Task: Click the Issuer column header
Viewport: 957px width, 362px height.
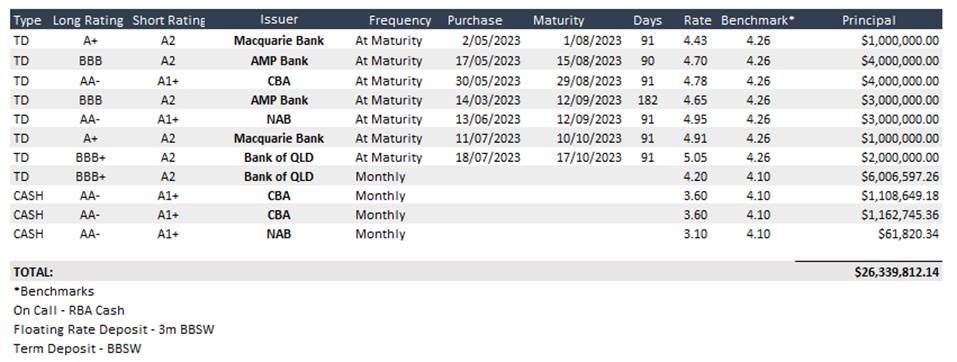Action: click(279, 20)
